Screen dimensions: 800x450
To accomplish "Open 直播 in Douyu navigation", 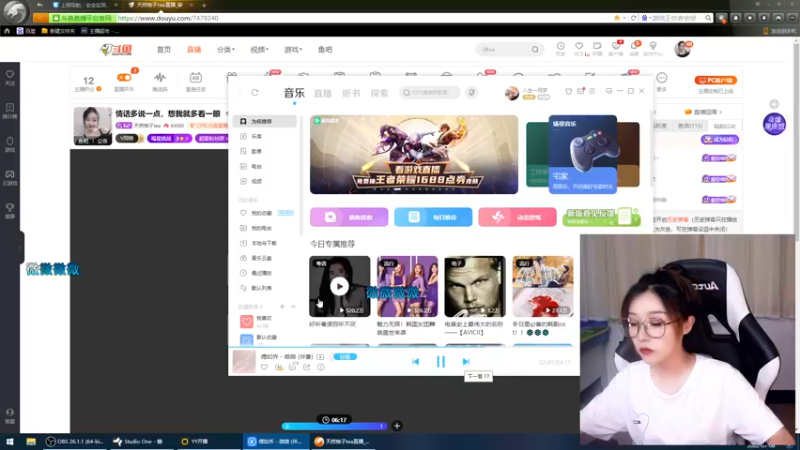I will pyautogui.click(x=194, y=49).
